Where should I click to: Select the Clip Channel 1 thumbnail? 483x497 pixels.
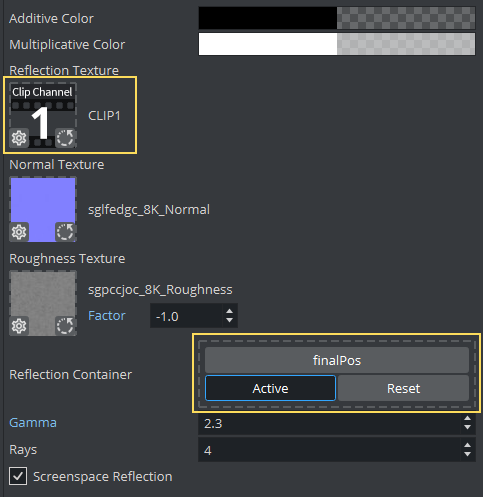(x=43, y=115)
